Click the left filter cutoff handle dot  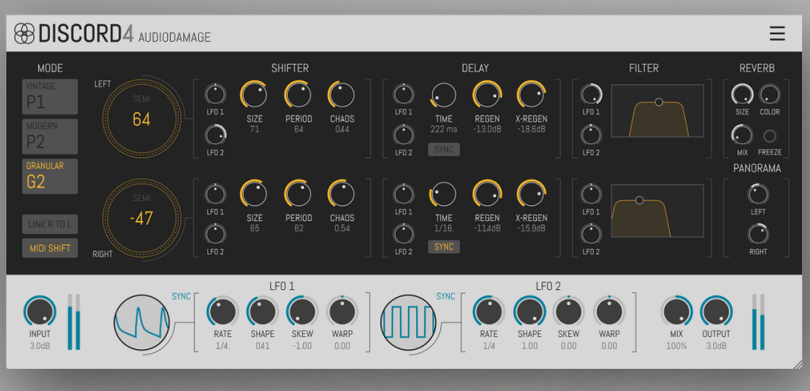point(659,102)
